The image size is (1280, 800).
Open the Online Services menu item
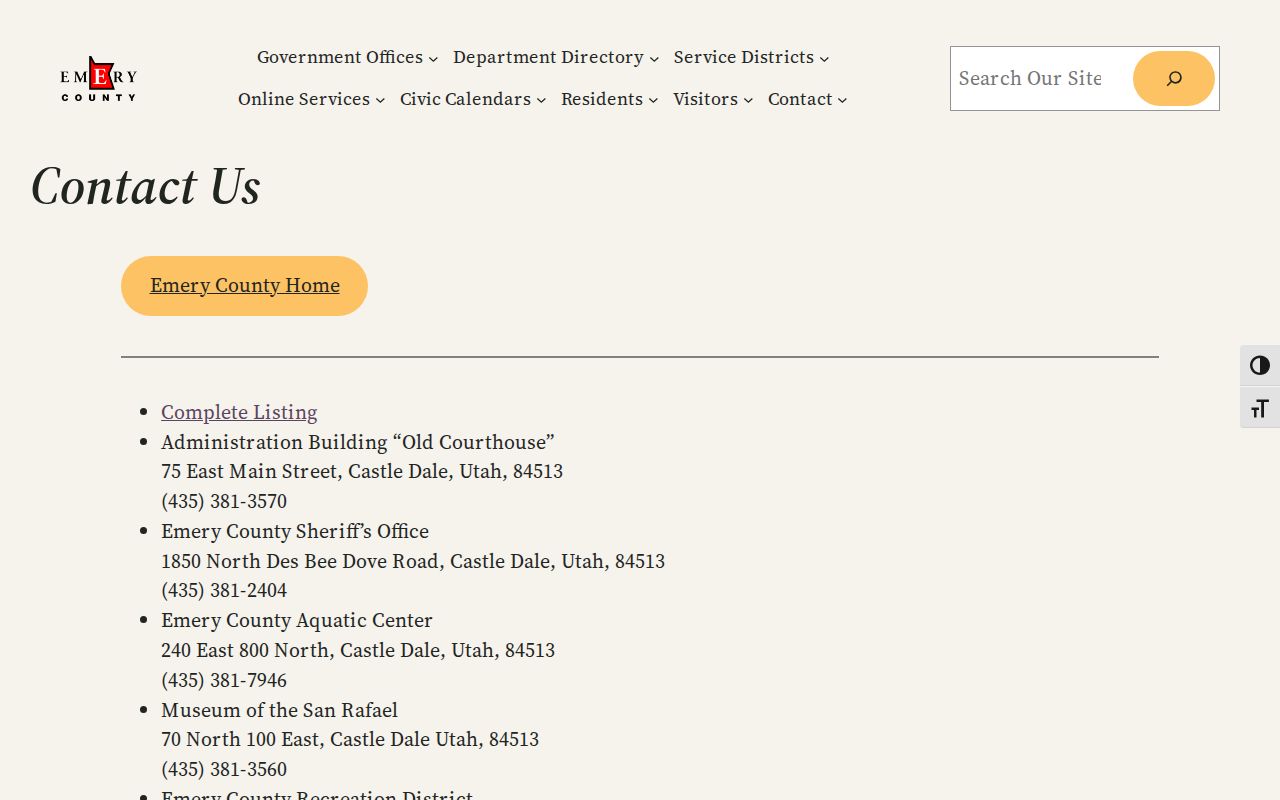(304, 99)
